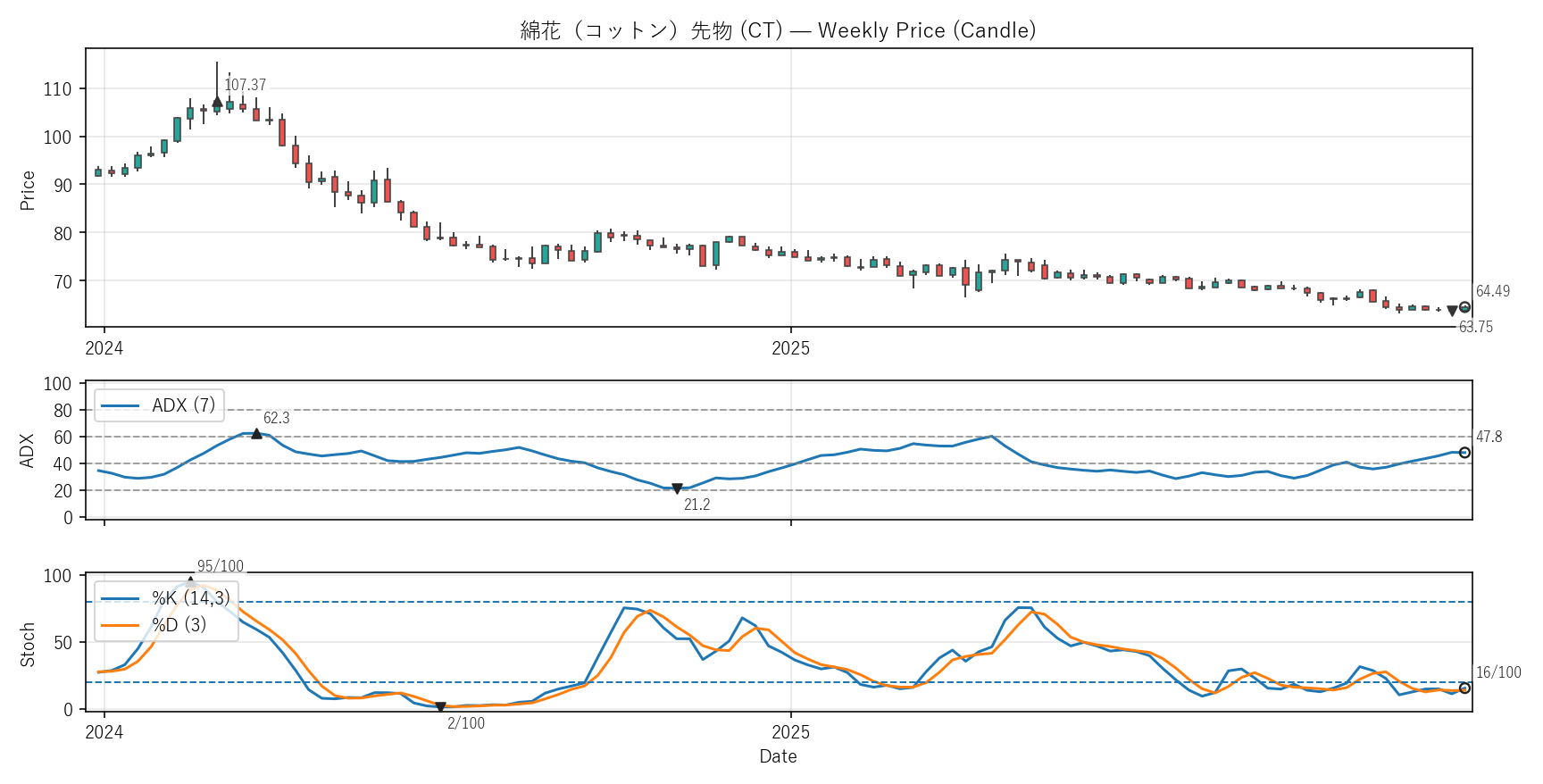Image resolution: width=1543 pixels, height=784 pixels.
Task: Click the latest Stochastic circle marker at 16/100
Action: 1464,688
